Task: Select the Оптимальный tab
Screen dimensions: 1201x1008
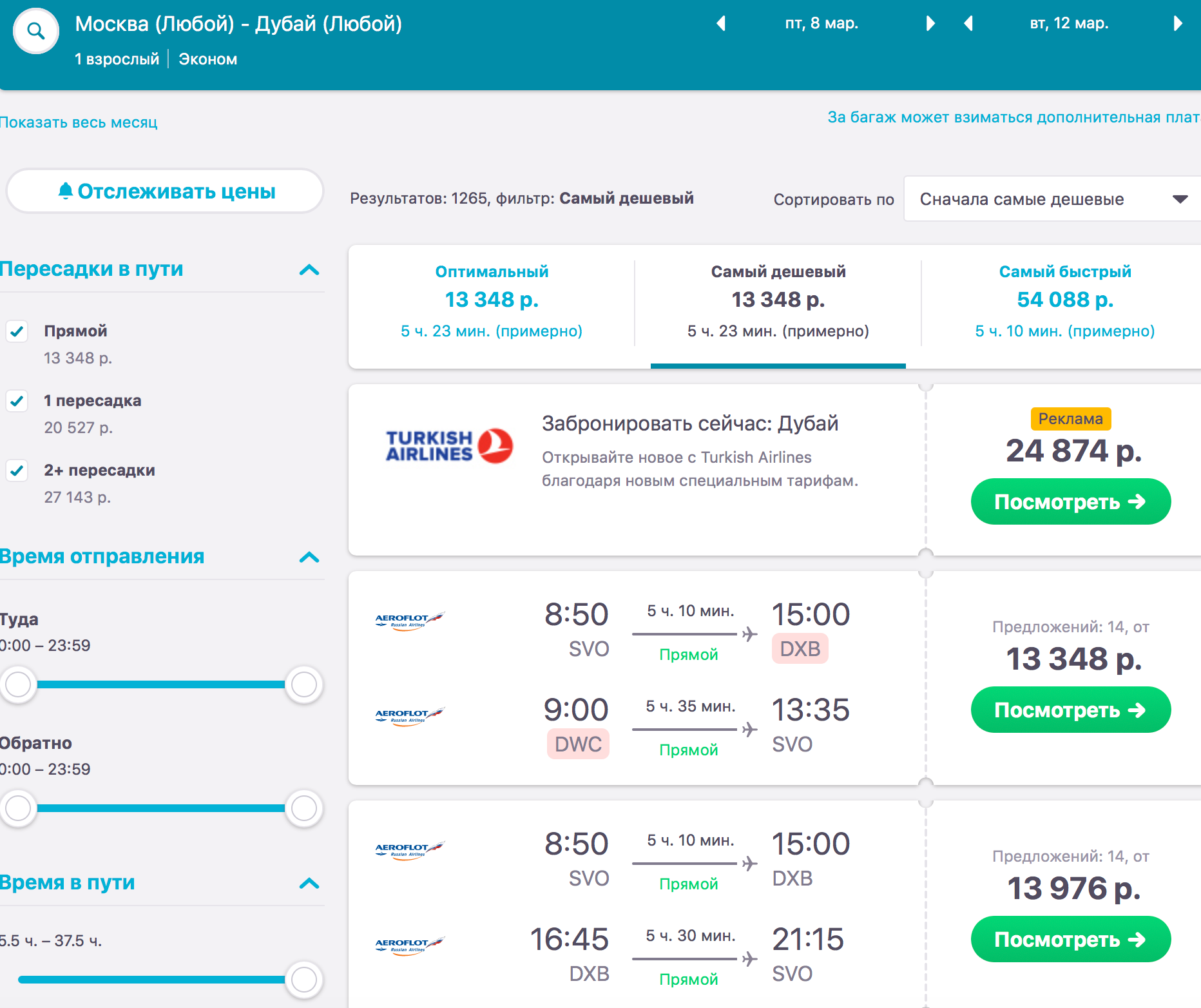Action: click(492, 302)
